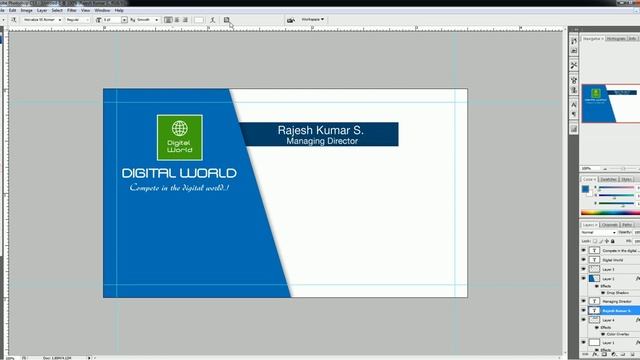Click the font size icon in options bar

[x=98, y=20]
